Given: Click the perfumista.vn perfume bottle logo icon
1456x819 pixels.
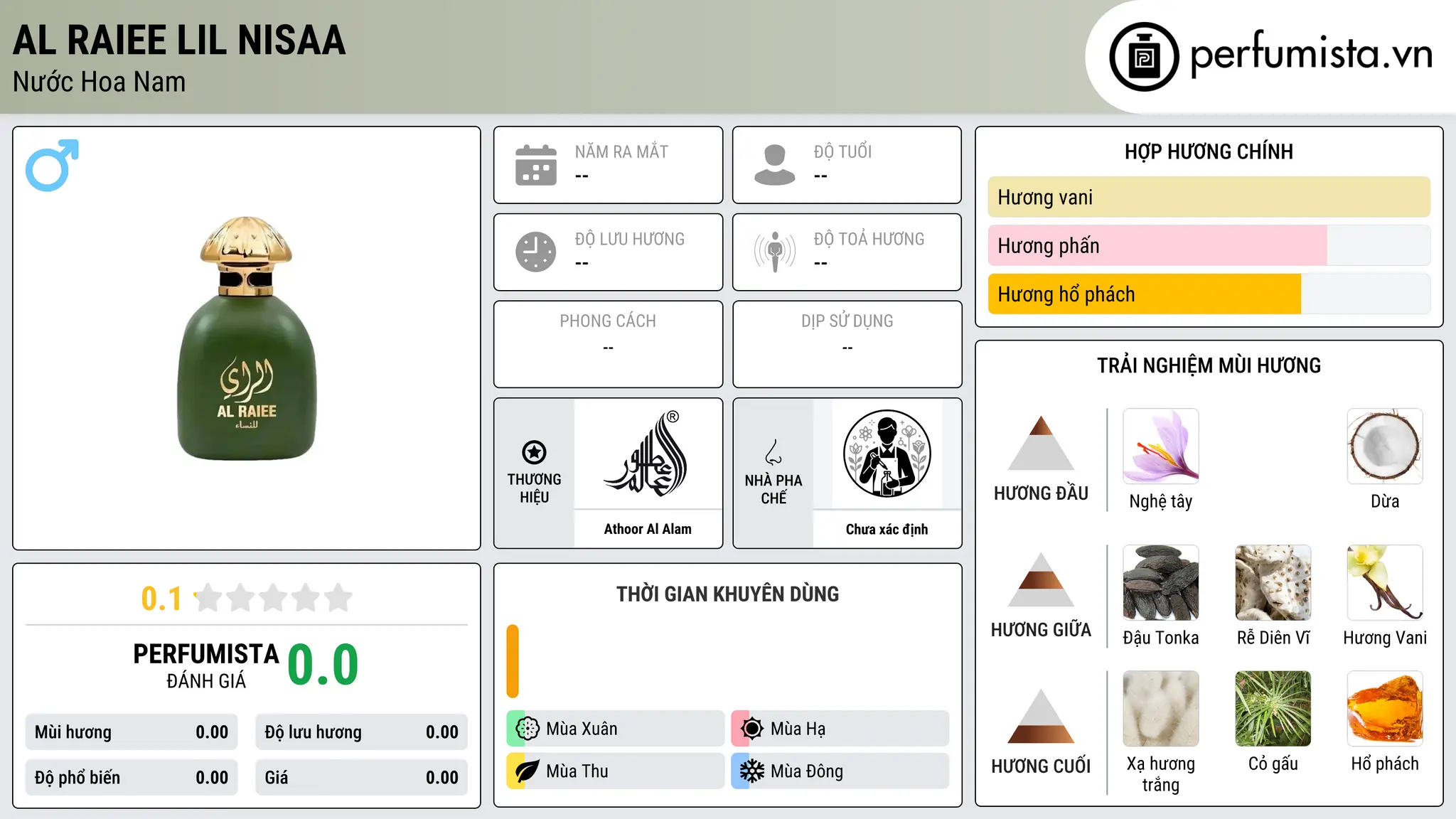Looking at the screenshot, I should [x=1144, y=57].
